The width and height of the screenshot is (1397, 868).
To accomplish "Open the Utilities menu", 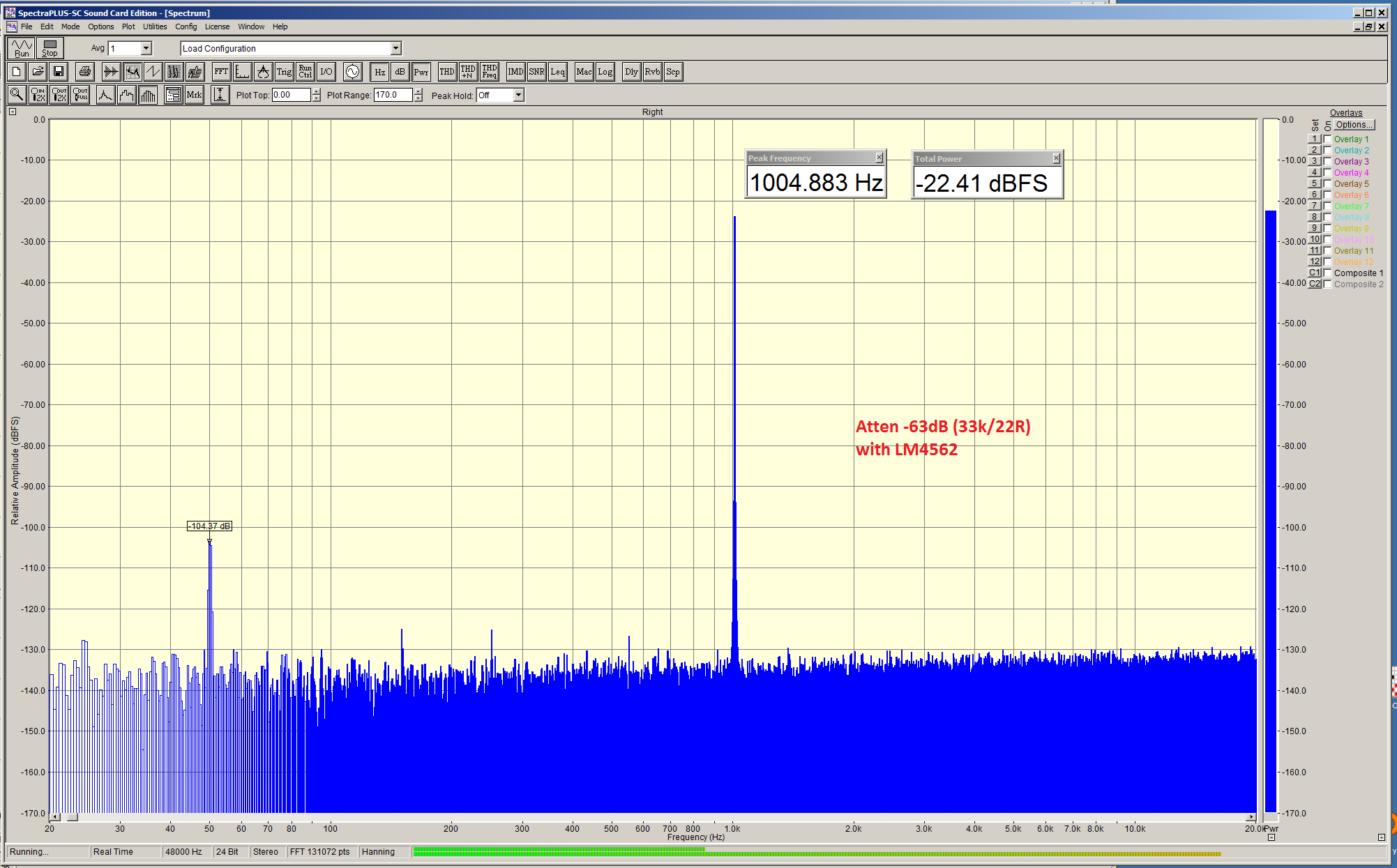I will pyautogui.click(x=155, y=26).
